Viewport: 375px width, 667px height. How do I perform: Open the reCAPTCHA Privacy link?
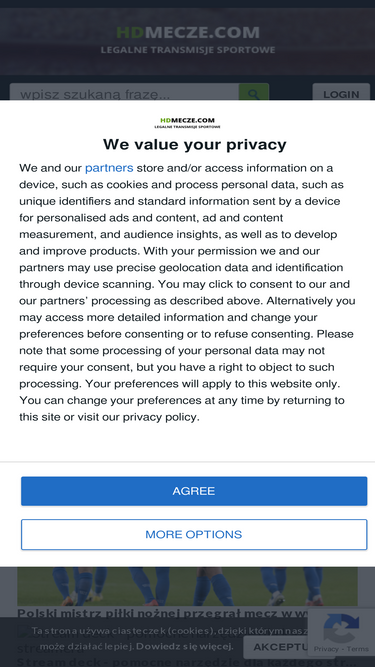[326, 649]
